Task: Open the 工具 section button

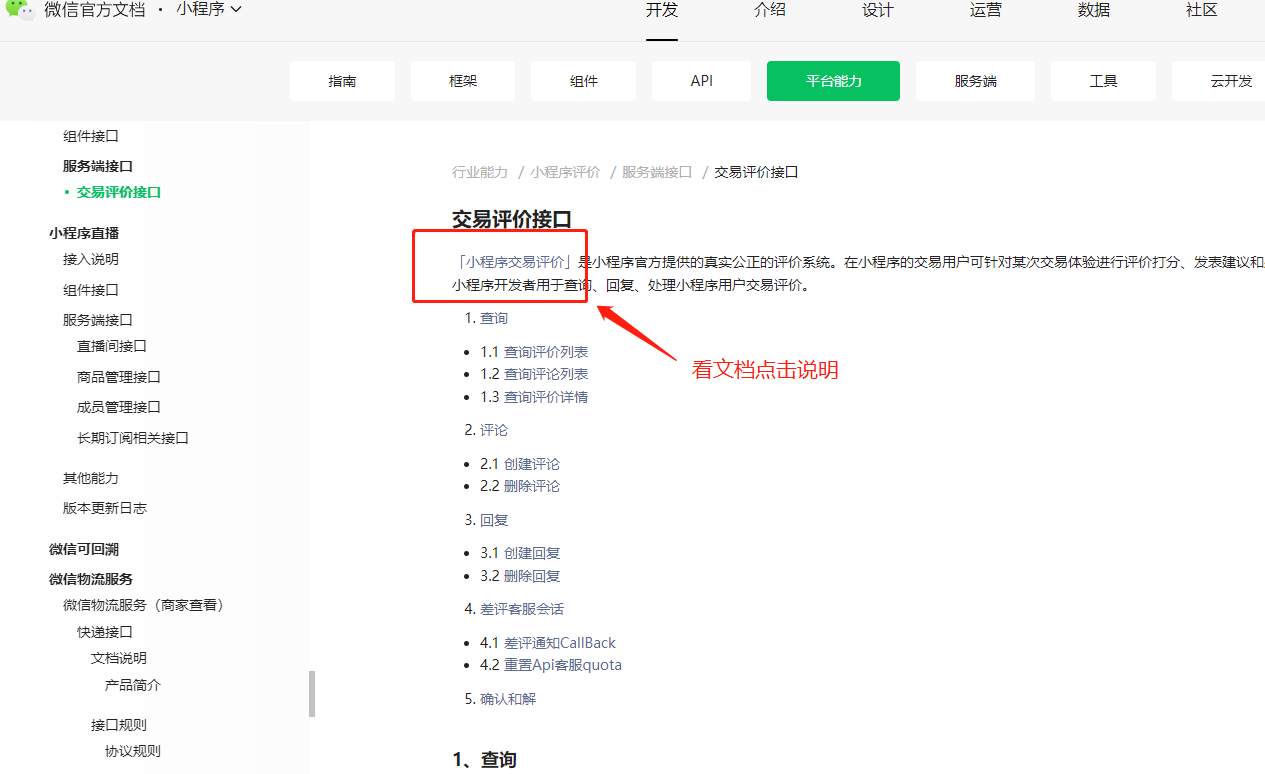Action: pyautogui.click(x=1103, y=81)
